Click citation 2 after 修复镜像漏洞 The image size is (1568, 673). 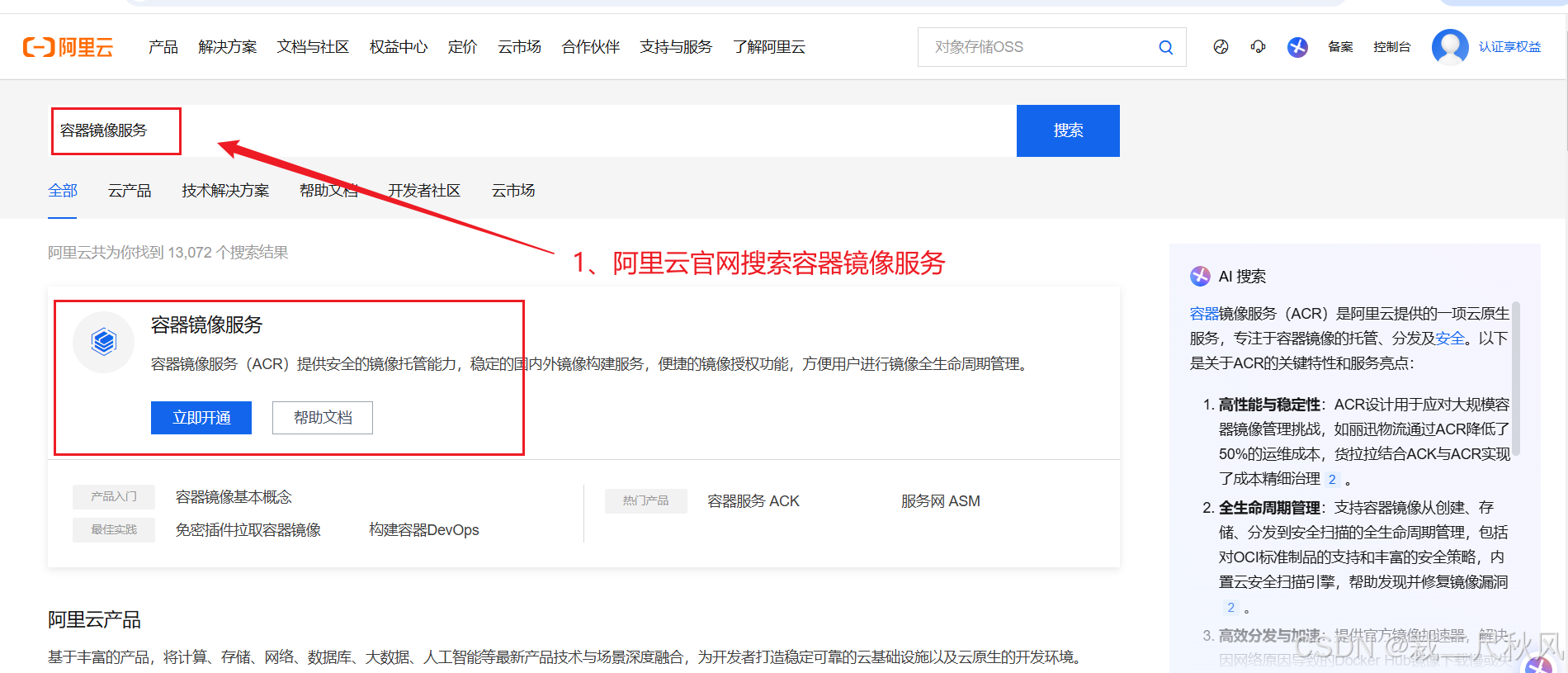coord(1230,607)
